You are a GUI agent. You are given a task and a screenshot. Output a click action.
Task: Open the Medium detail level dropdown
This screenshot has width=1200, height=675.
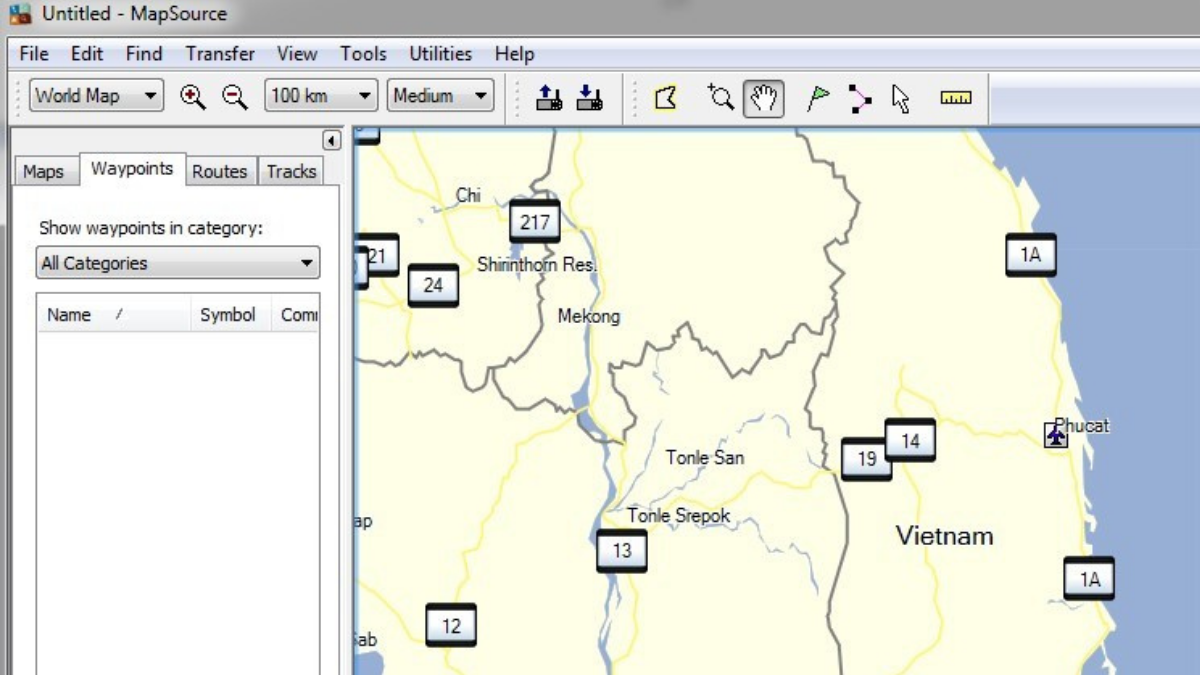441,96
